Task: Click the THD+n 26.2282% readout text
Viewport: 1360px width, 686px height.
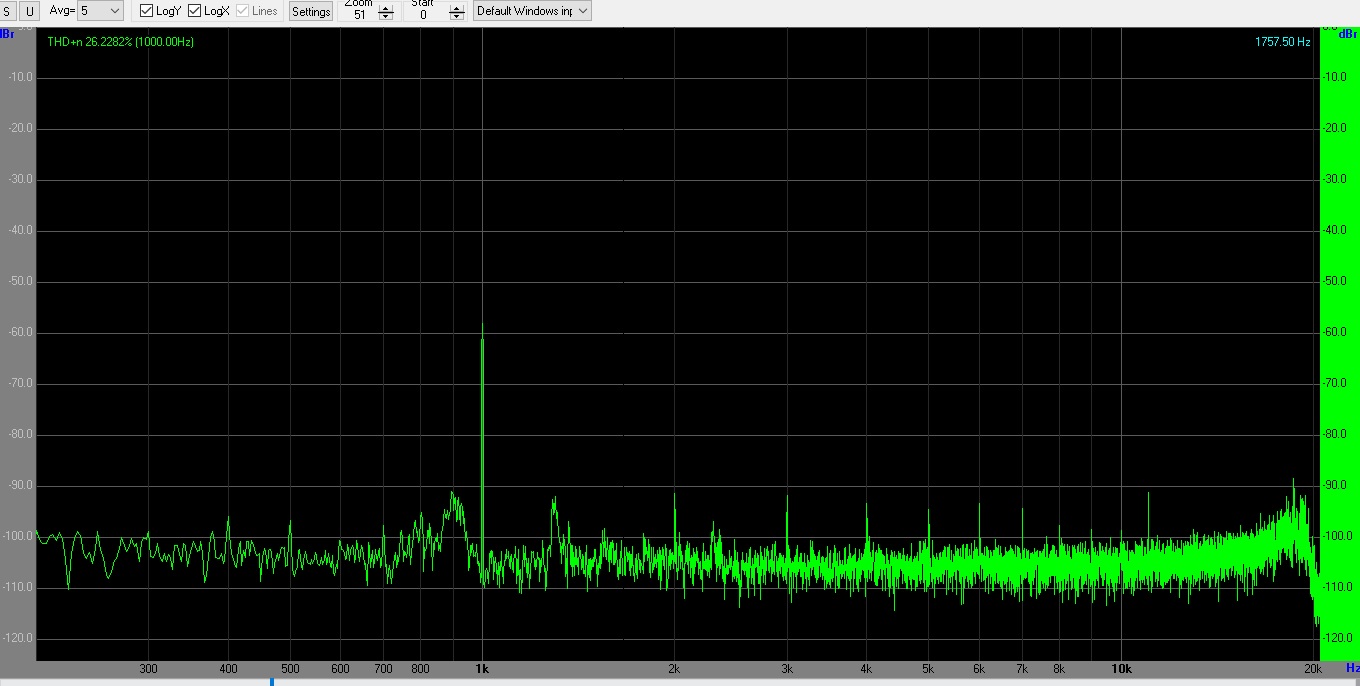Action: (x=121, y=42)
